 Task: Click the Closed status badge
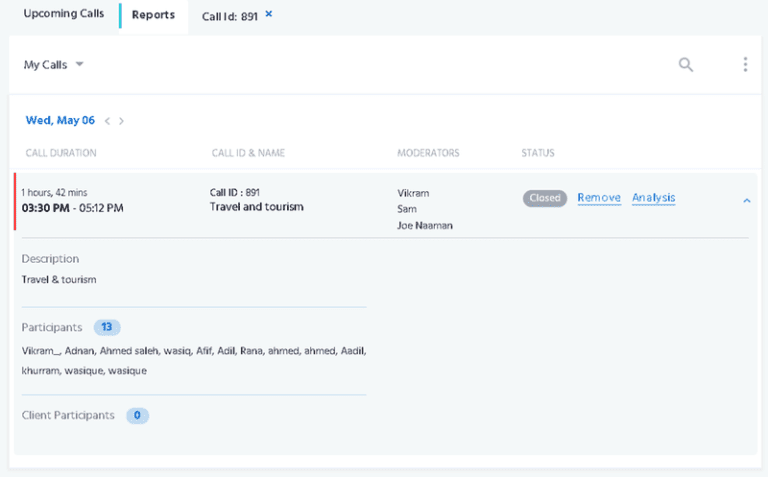click(545, 198)
